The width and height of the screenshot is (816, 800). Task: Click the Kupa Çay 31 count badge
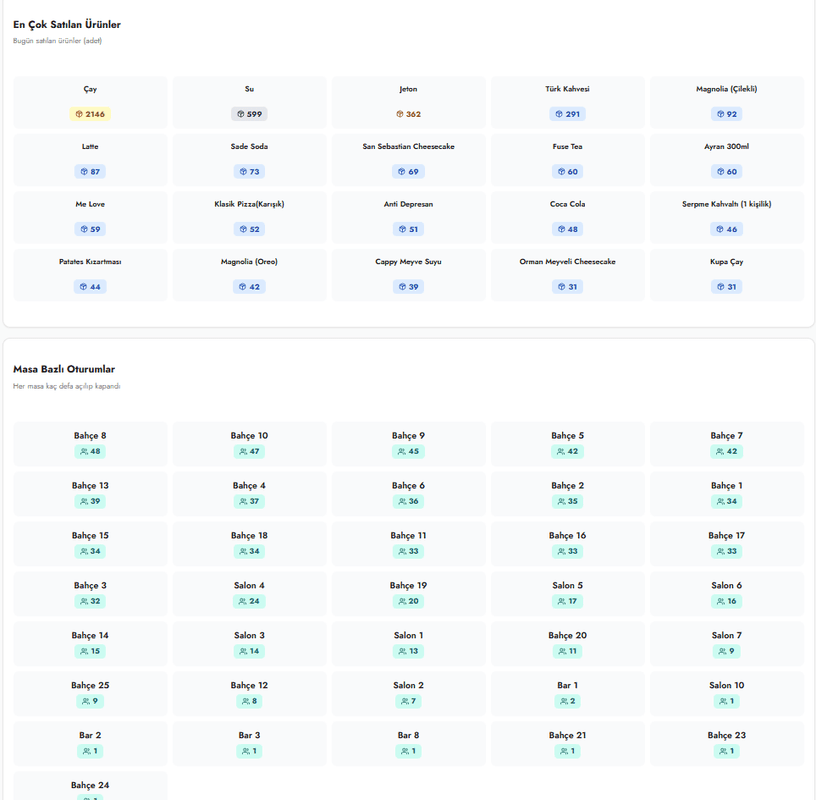726,287
